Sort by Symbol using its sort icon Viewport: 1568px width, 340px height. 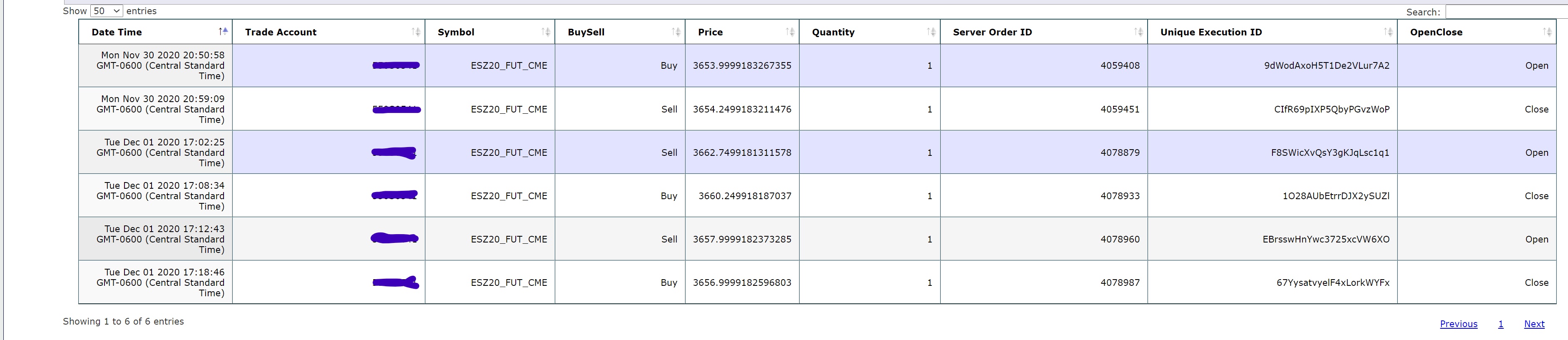[x=545, y=32]
